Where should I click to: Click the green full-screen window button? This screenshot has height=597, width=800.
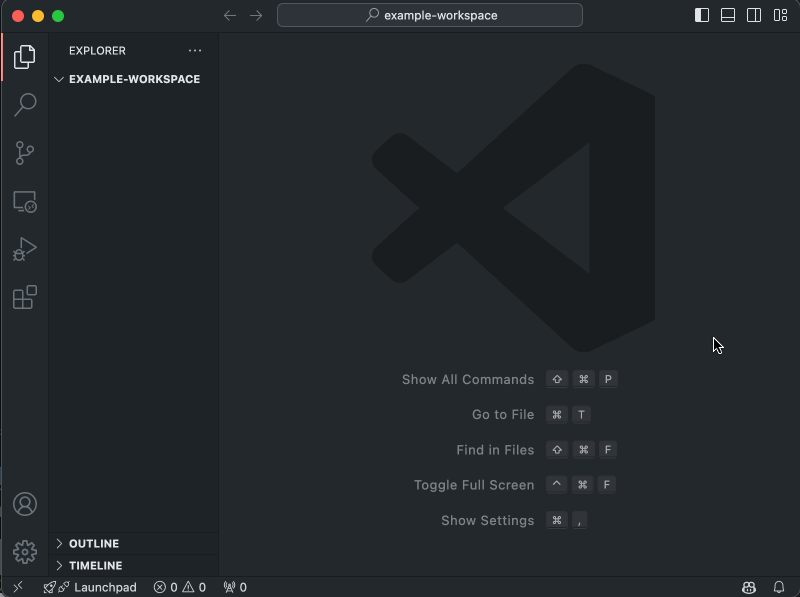coord(58,16)
